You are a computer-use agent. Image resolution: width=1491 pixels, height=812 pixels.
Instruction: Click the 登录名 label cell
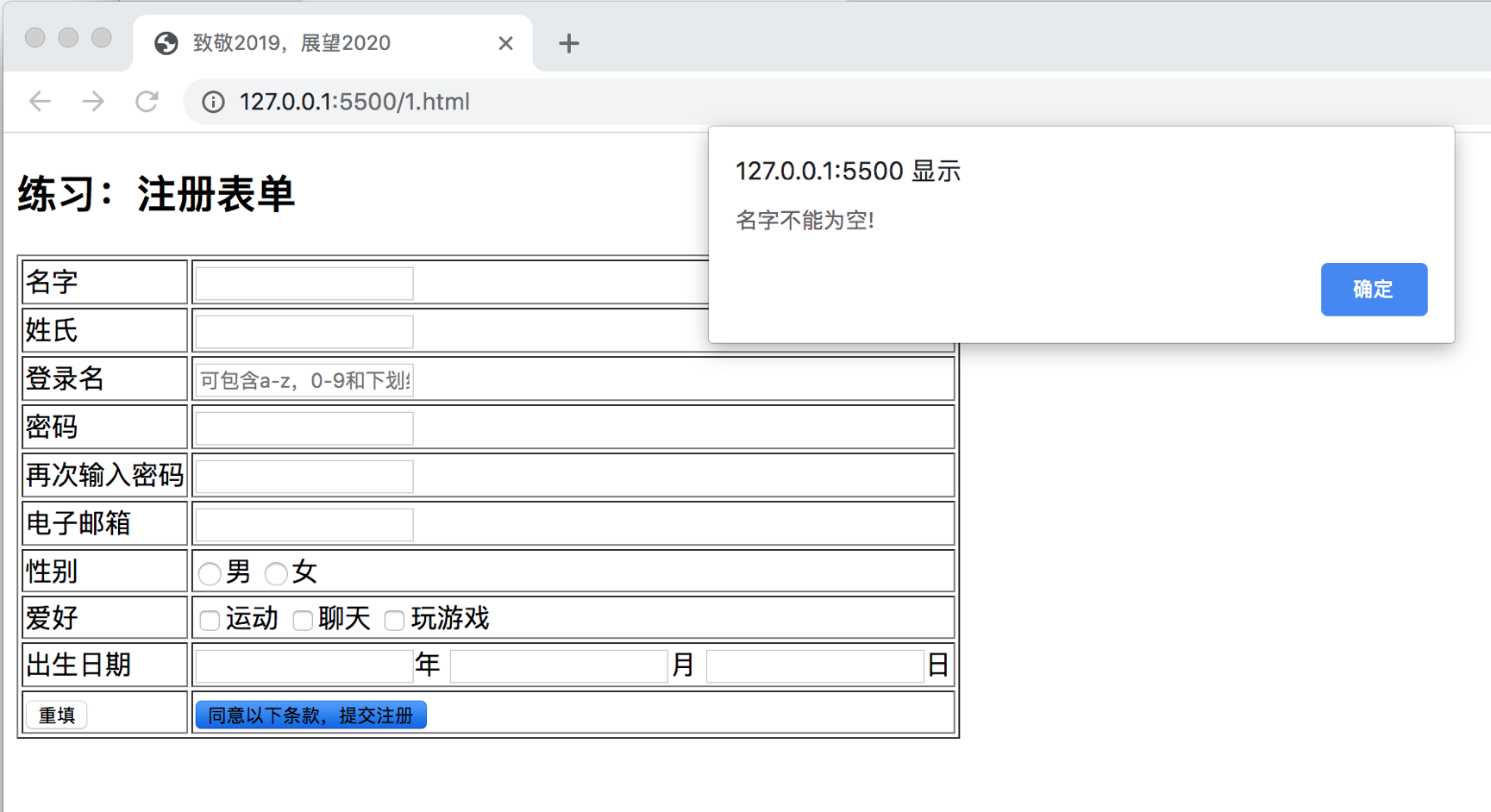[104, 378]
